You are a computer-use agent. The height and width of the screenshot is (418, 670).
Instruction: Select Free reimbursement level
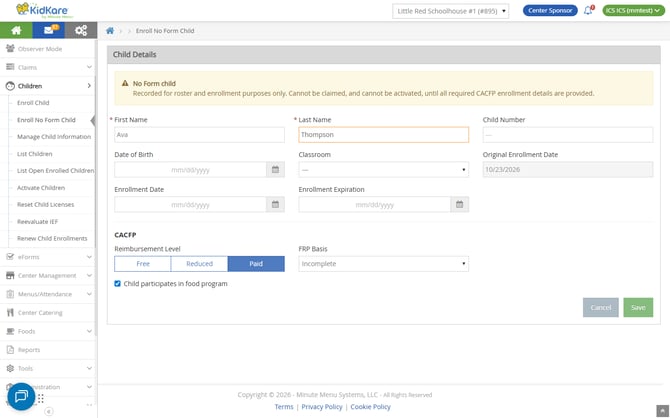coord(143,264)
